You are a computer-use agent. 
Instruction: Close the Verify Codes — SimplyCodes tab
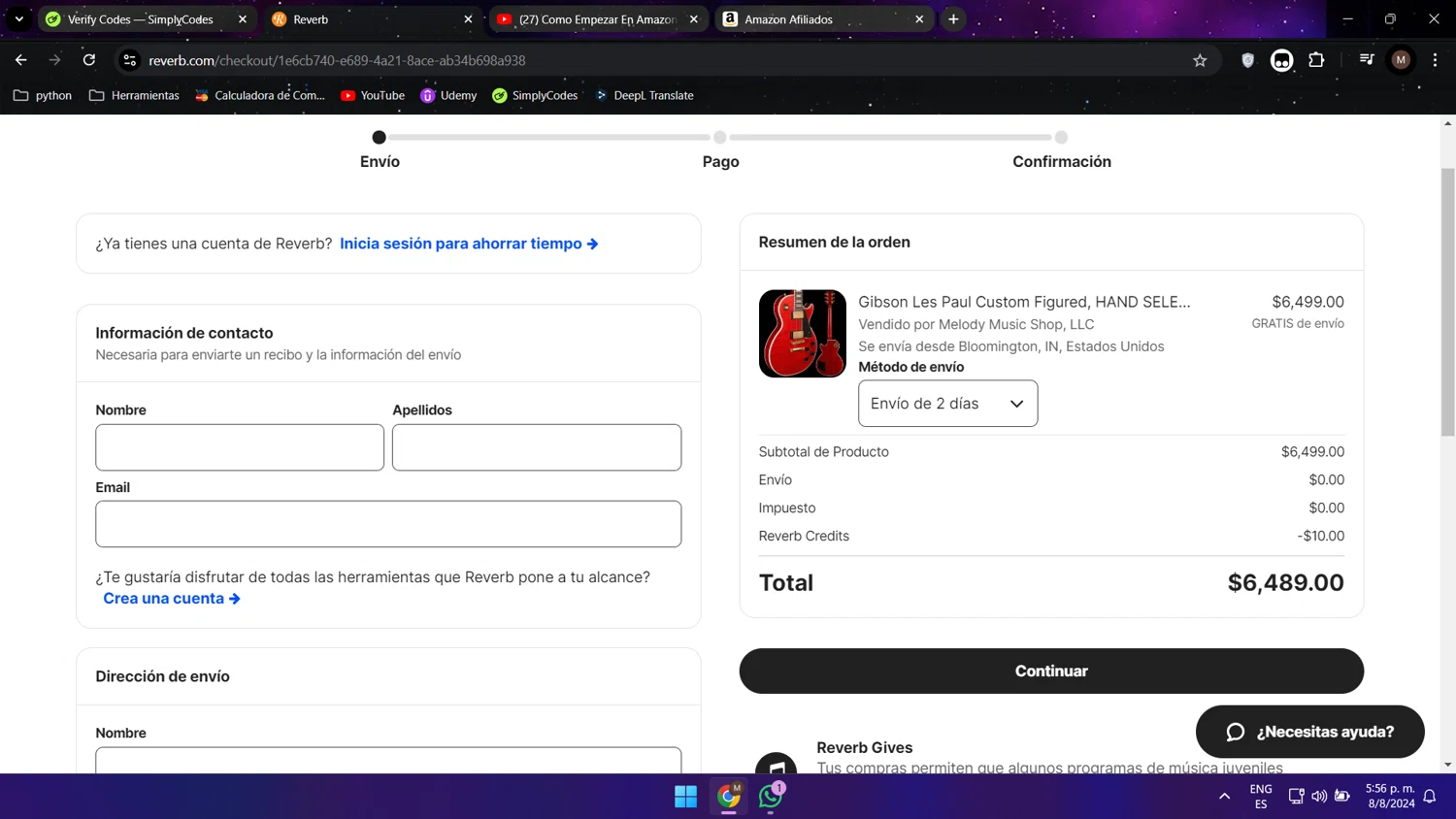243,19
